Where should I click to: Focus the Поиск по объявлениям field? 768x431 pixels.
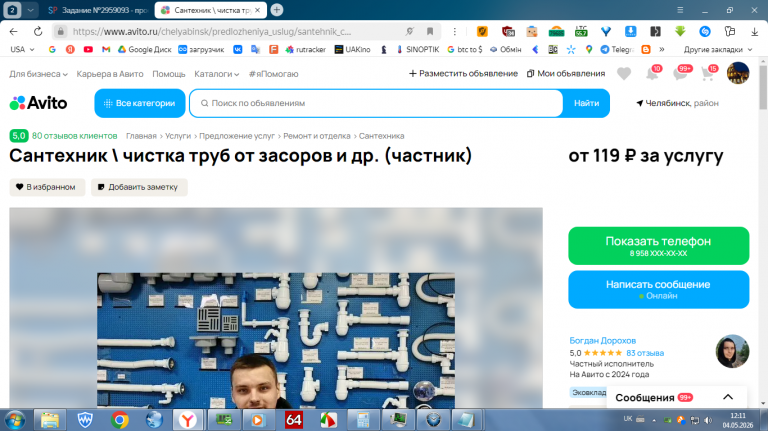[376, 103]
